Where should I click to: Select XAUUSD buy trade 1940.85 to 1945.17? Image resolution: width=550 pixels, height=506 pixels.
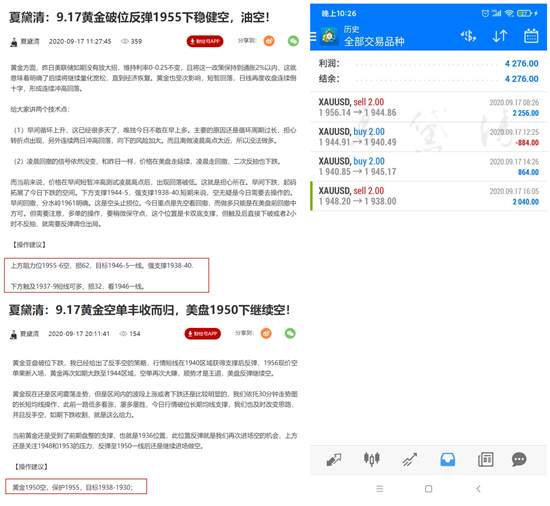coord(428,166)
